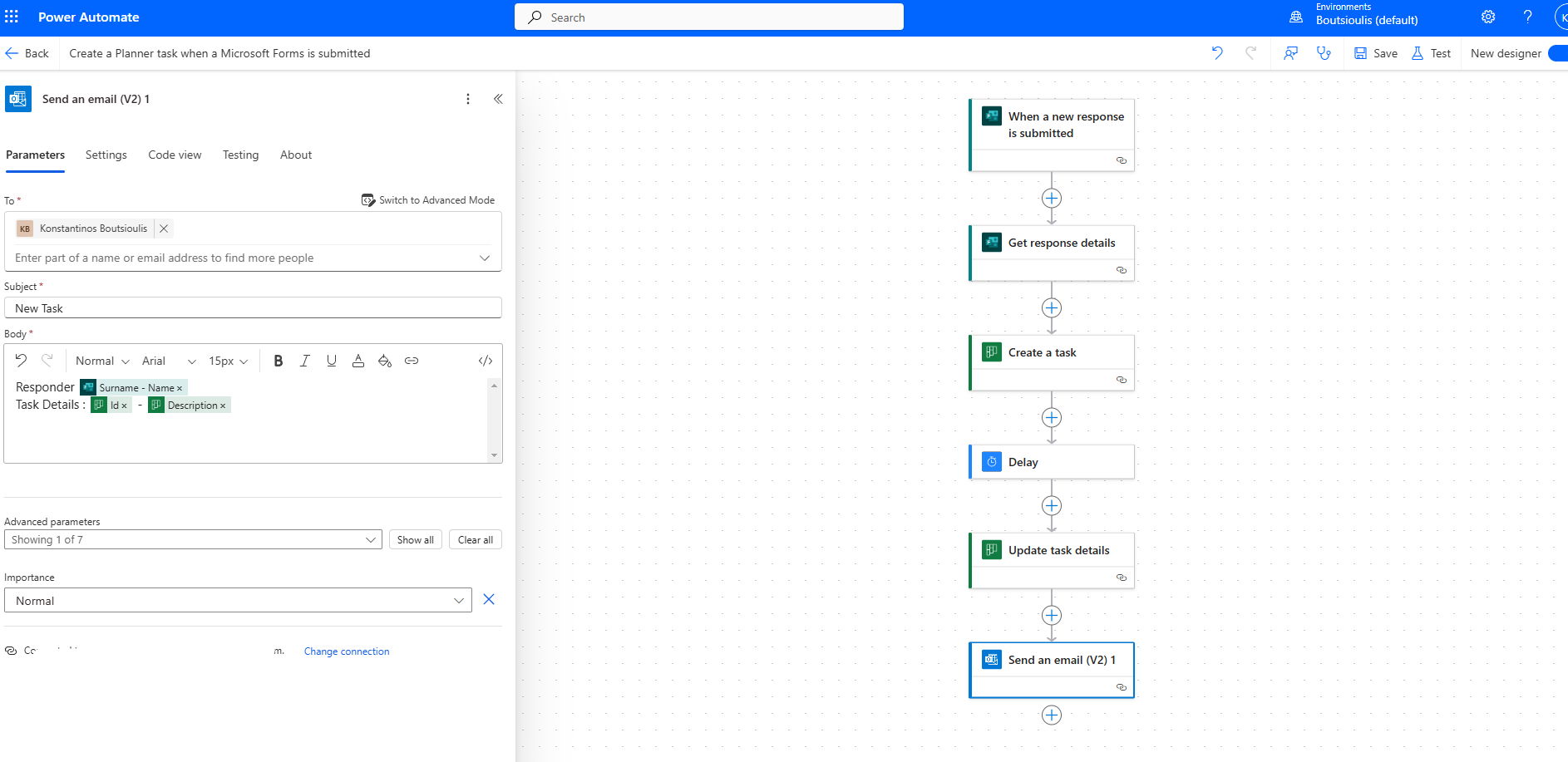Screen dimensions: 1568x762
Task: Click the body editor scrollbar down arrow
Action: (495, 455)
